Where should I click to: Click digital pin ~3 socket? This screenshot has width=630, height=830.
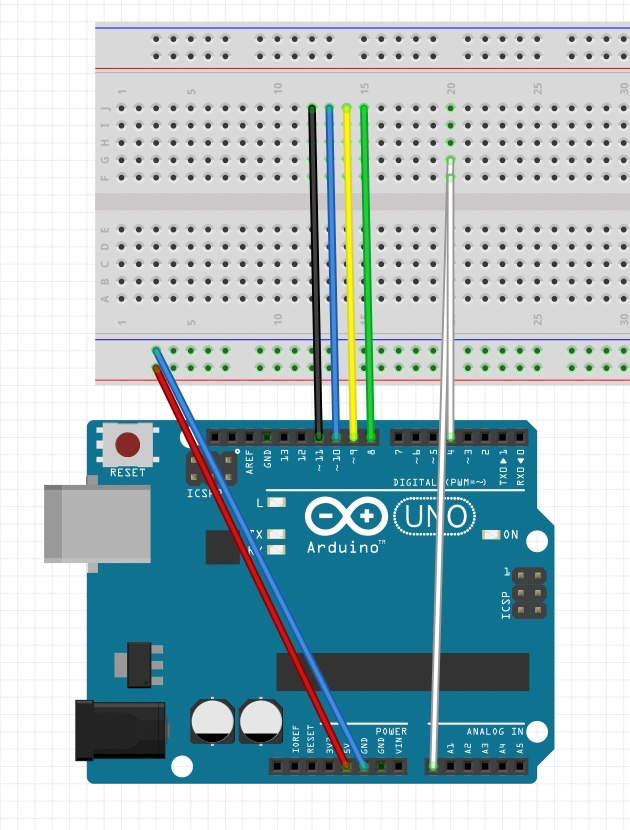click(x=468, y=437)
